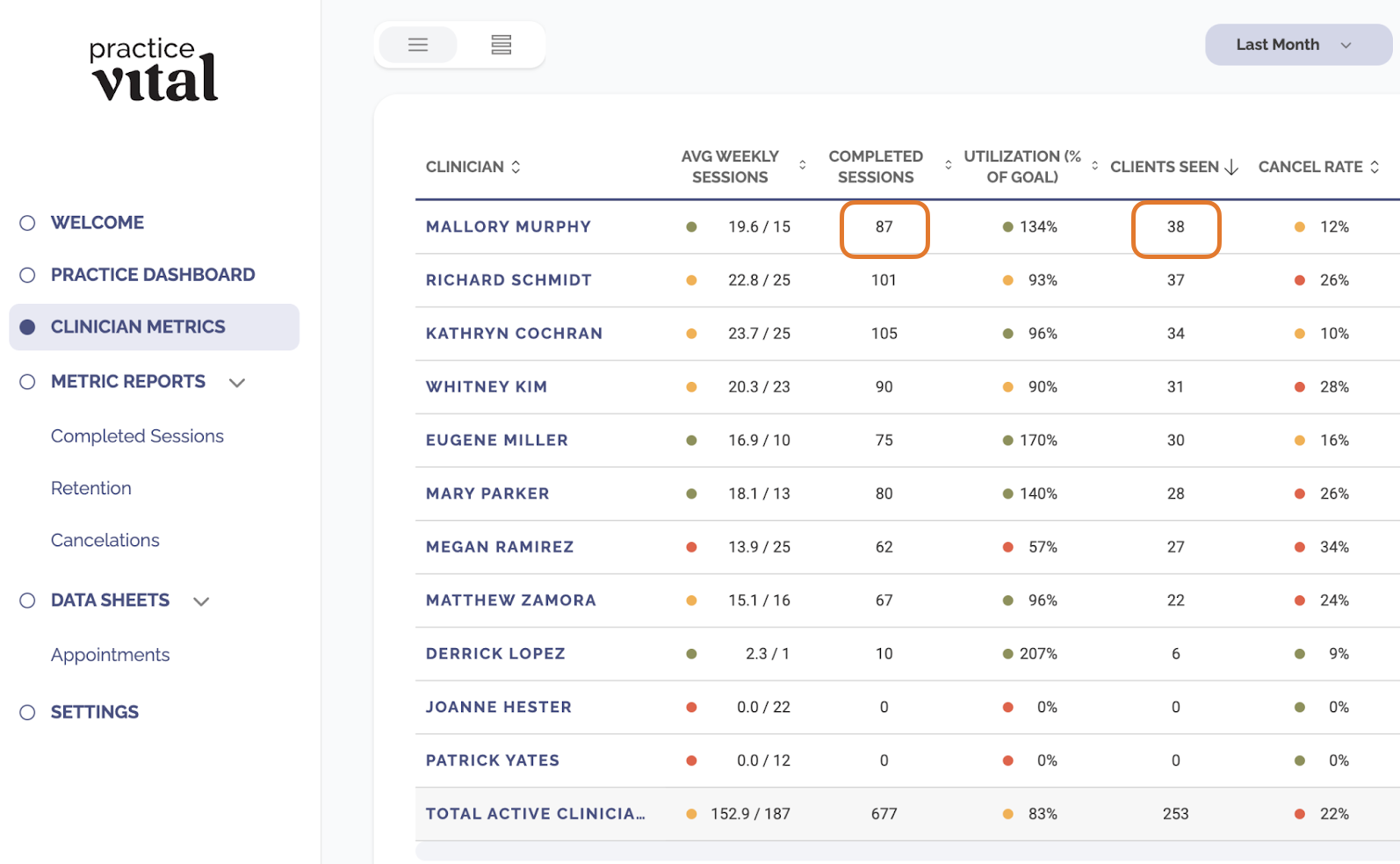Sort by Cancel Rate arrows
The height and width of the screenshot is (864, 1400).
1375,167
